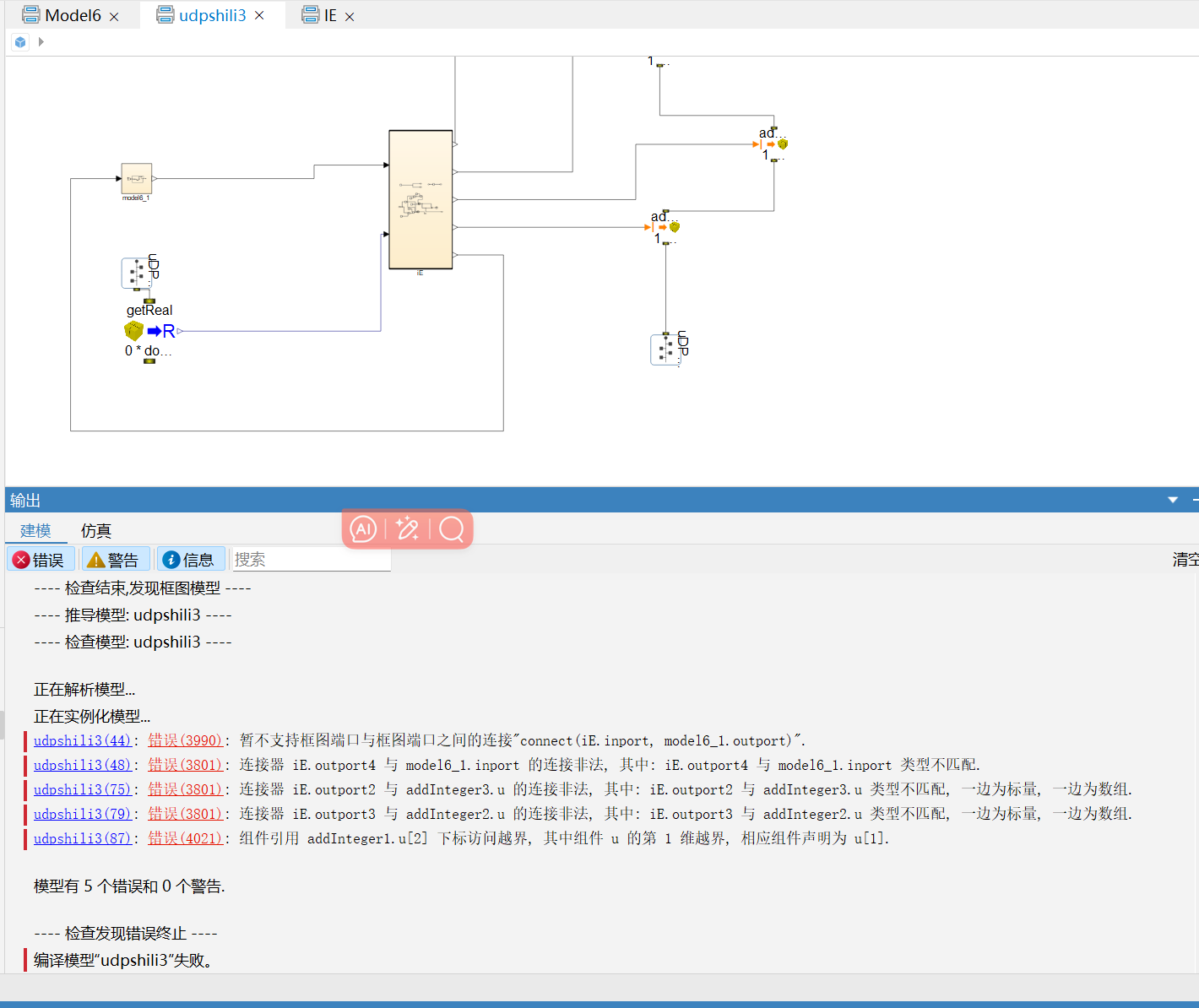The image size is (1199, 1008).
Task: Click the magnifier icon in floating toolbar
Action: point(452,529)
